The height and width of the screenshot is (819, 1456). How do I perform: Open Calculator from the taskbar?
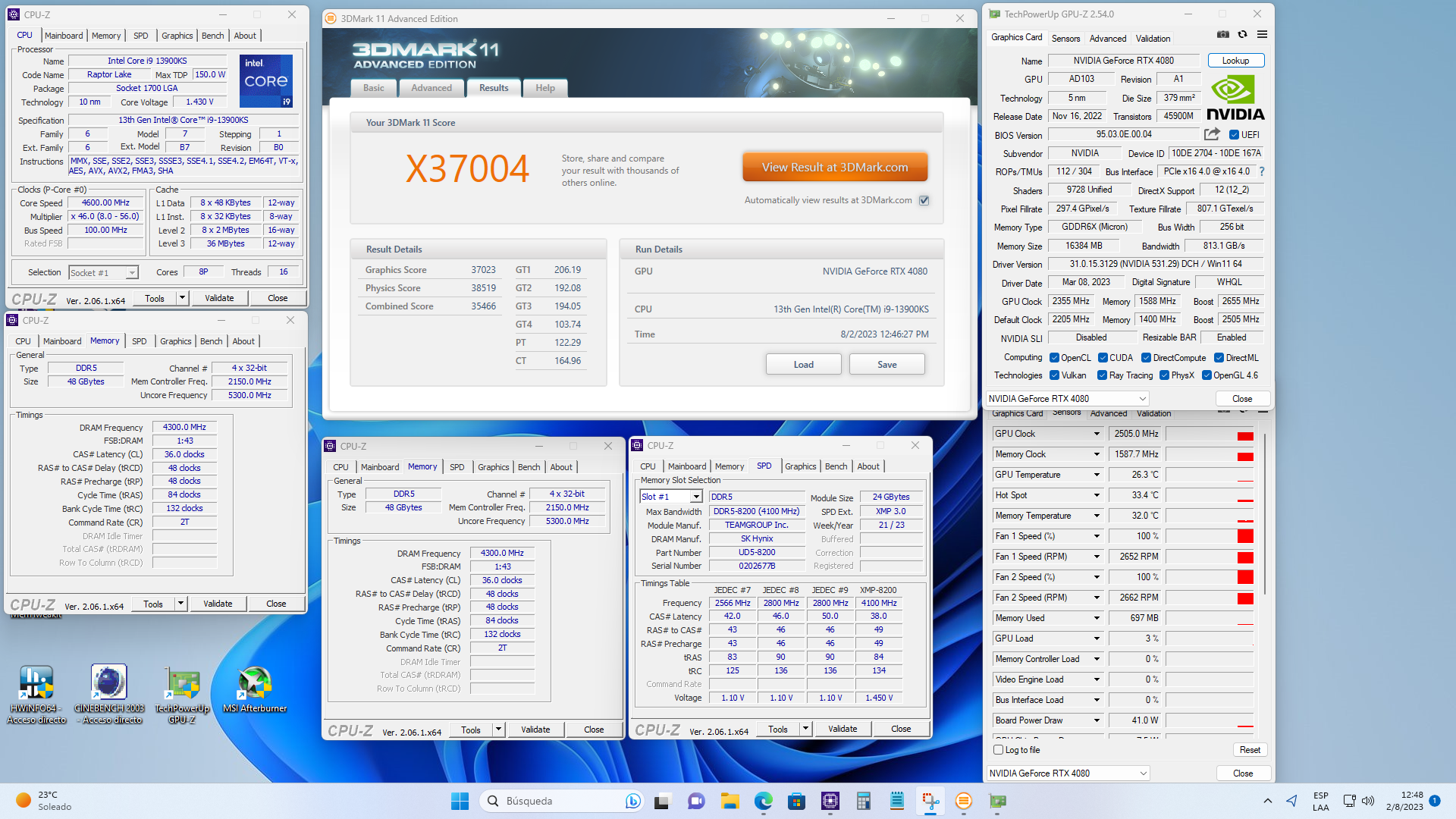click(863, 801)
